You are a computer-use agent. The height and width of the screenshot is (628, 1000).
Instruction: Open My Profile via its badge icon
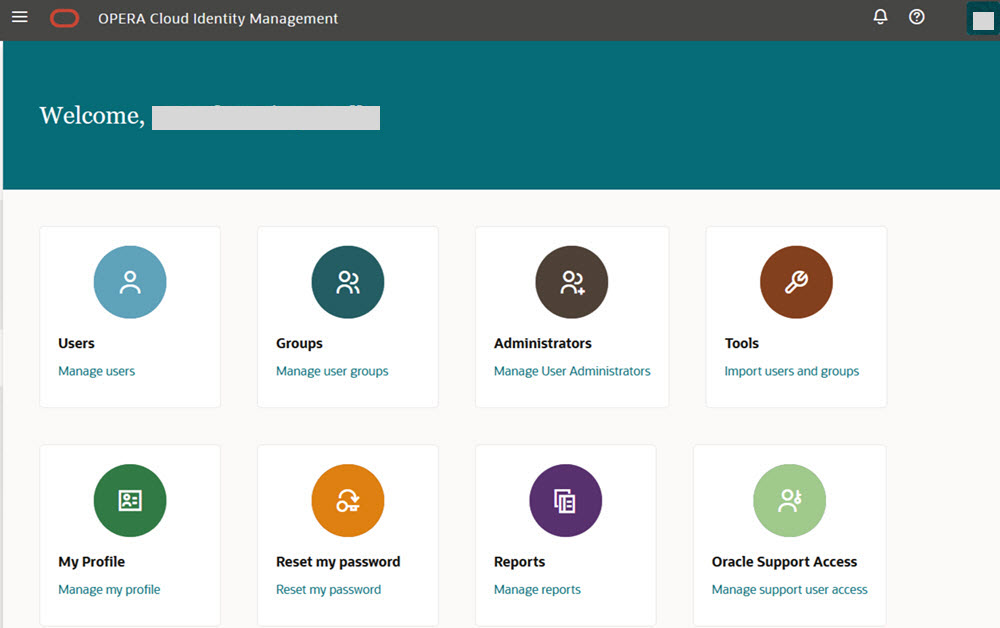[x=130, y=500]
